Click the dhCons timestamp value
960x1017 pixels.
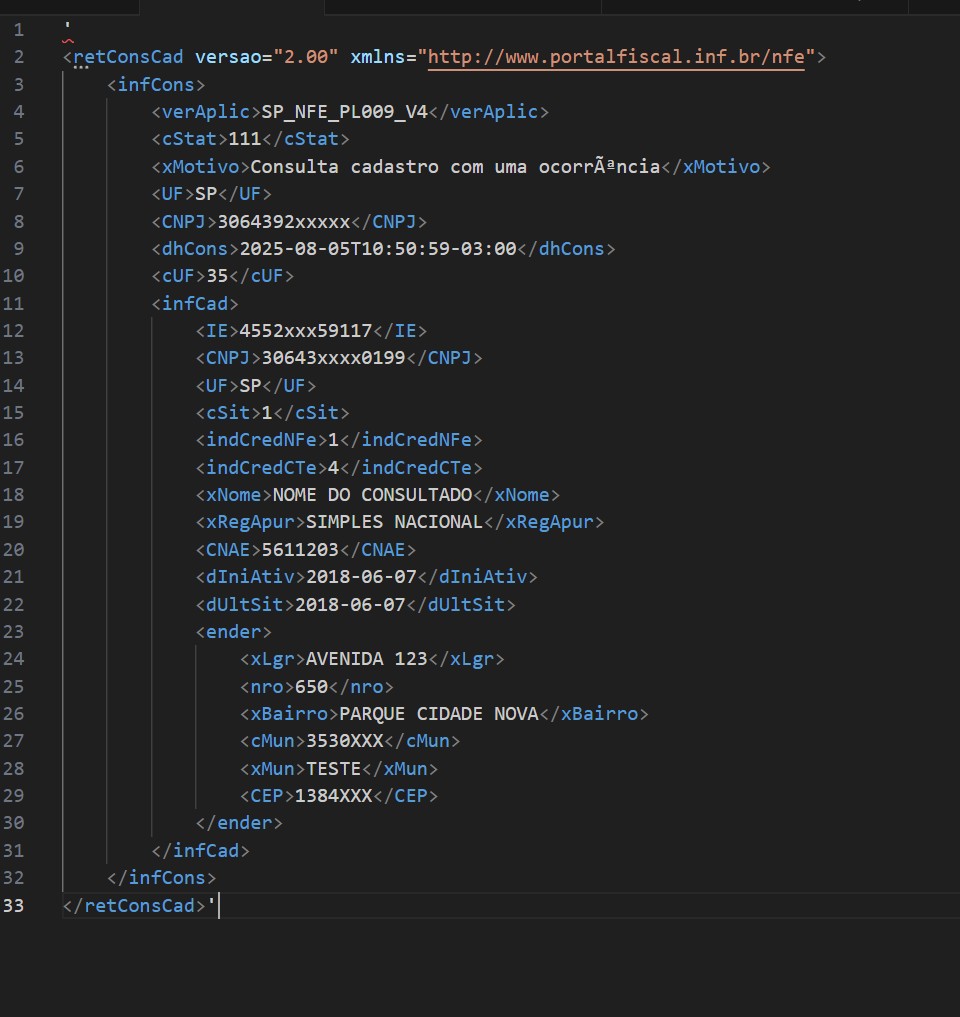tap(378, 249)
